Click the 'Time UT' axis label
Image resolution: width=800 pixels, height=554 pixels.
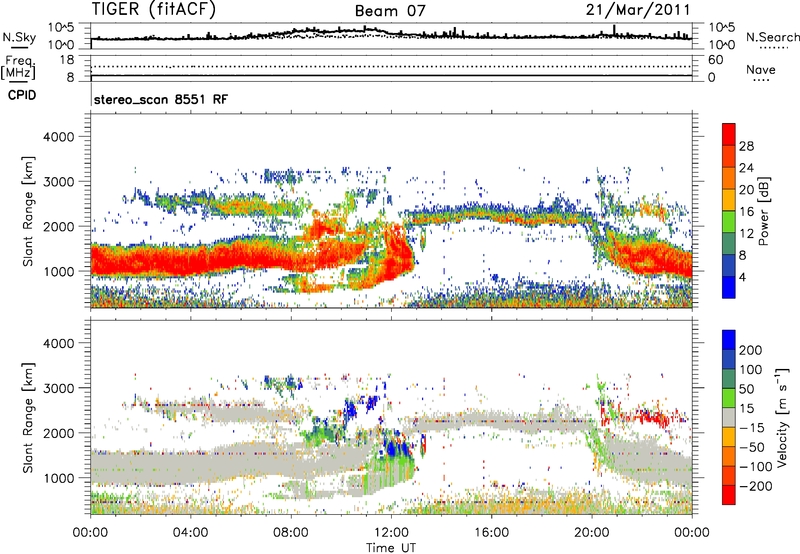point(391,548)
